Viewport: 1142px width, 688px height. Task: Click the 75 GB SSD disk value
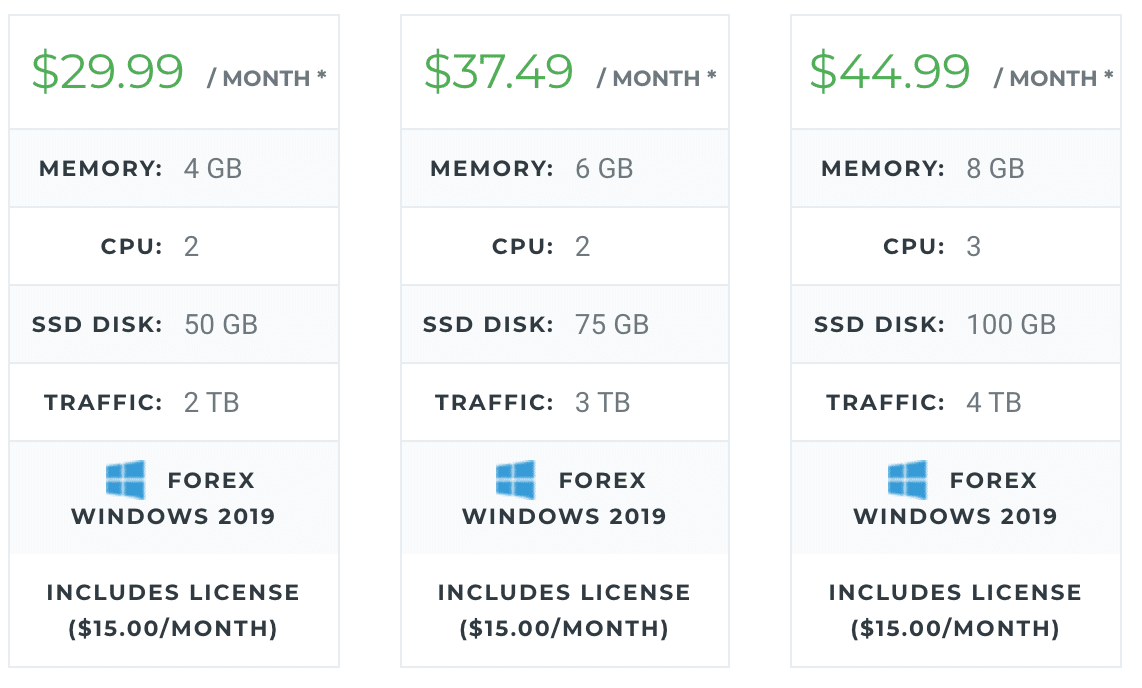612,324
